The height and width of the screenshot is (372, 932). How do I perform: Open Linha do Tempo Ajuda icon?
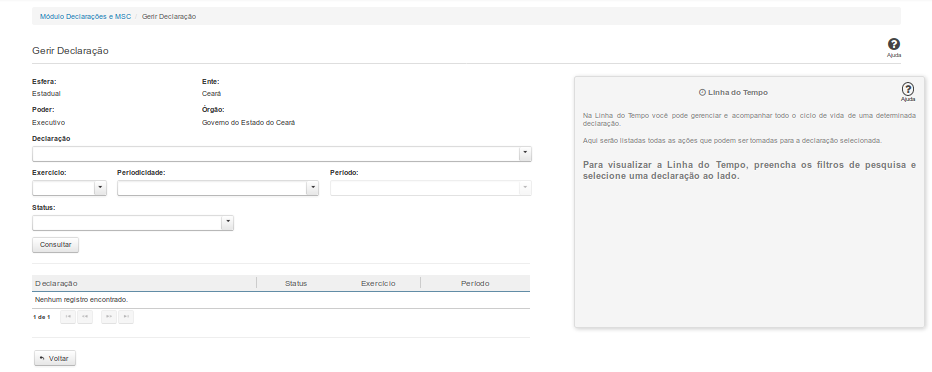tap(908, 89)
